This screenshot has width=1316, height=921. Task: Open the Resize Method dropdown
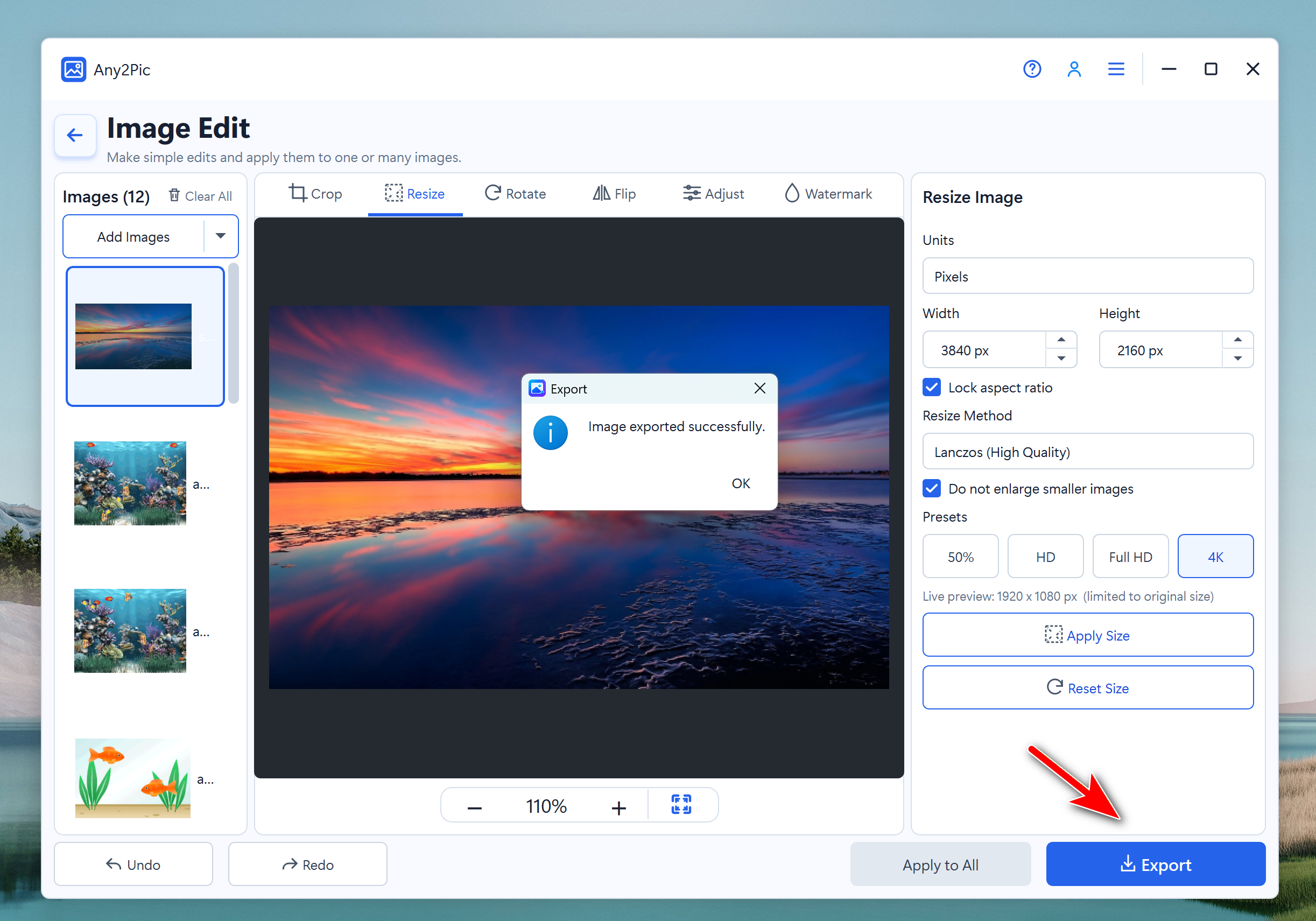click(x=1087, y=452)
